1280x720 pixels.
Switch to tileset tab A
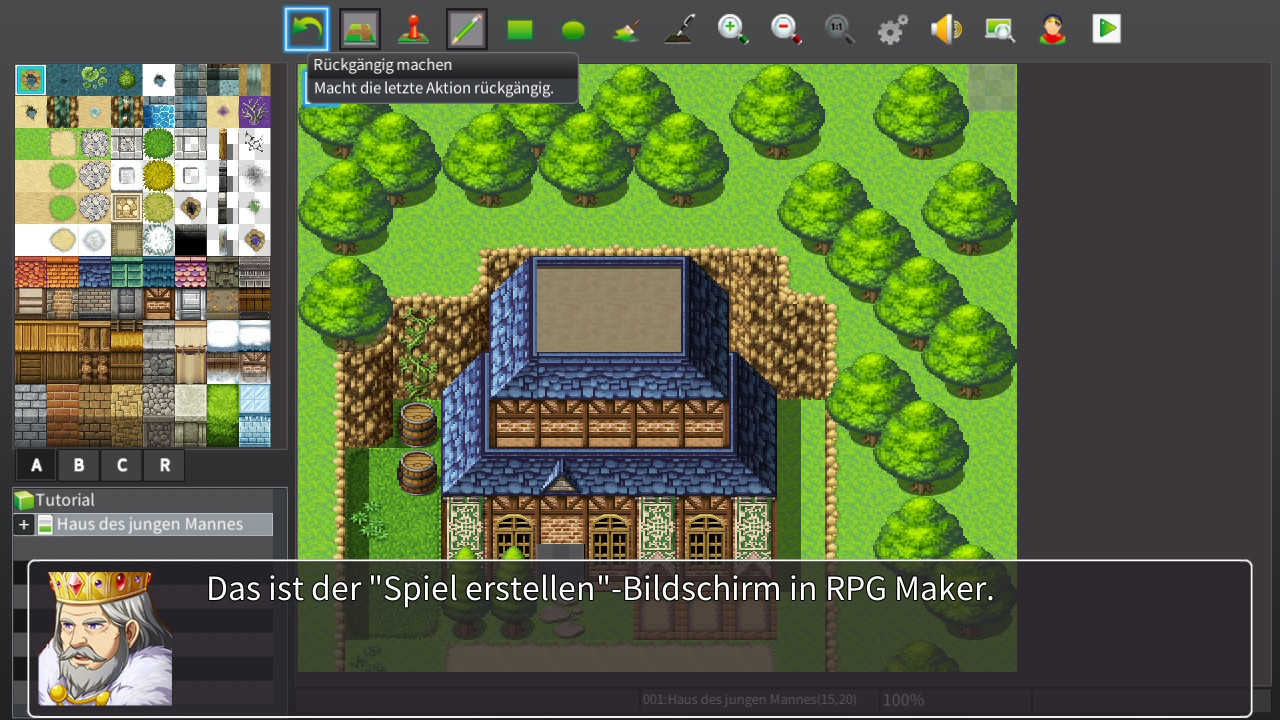click(37, 465)
